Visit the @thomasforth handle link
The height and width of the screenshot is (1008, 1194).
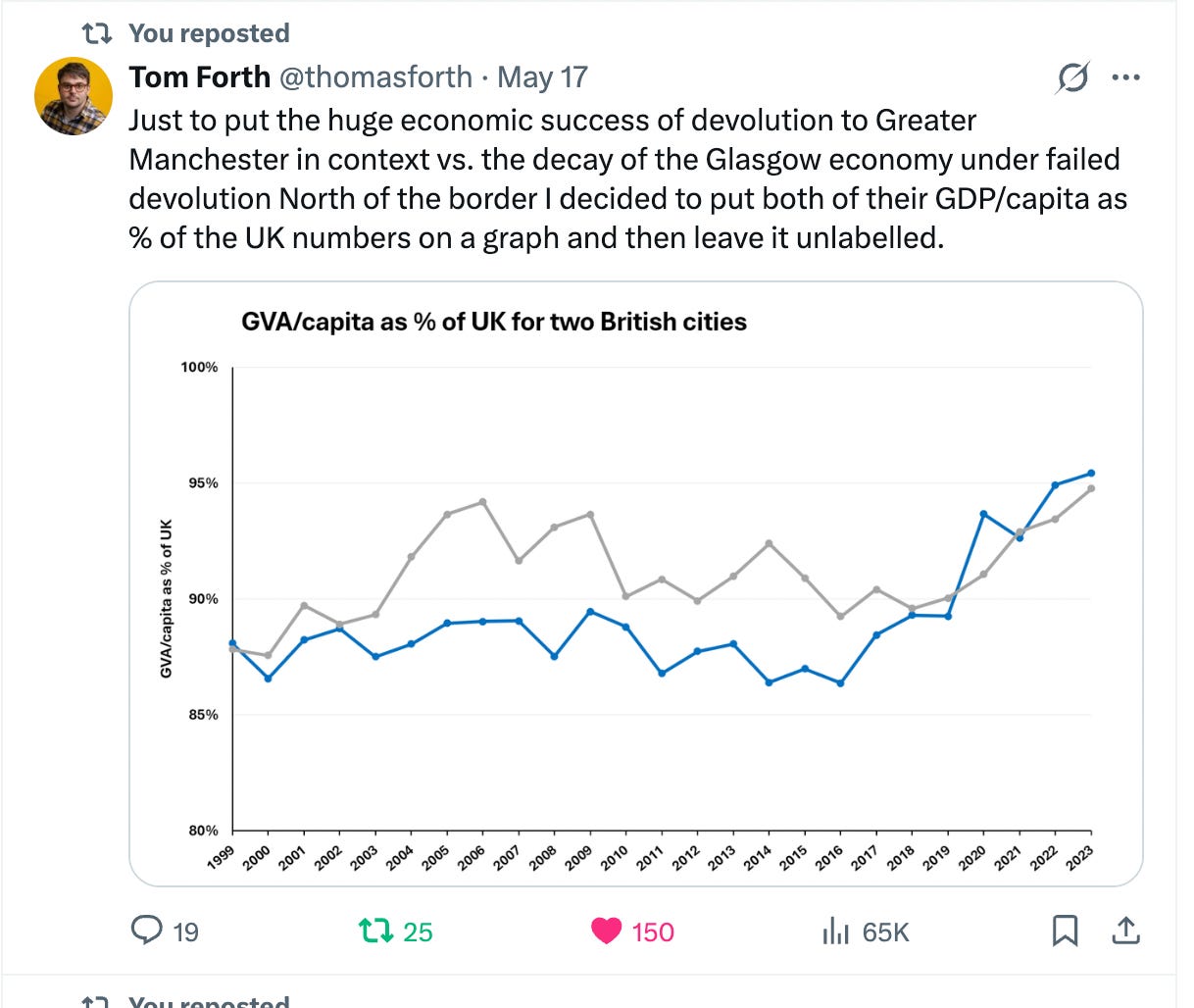376,77
